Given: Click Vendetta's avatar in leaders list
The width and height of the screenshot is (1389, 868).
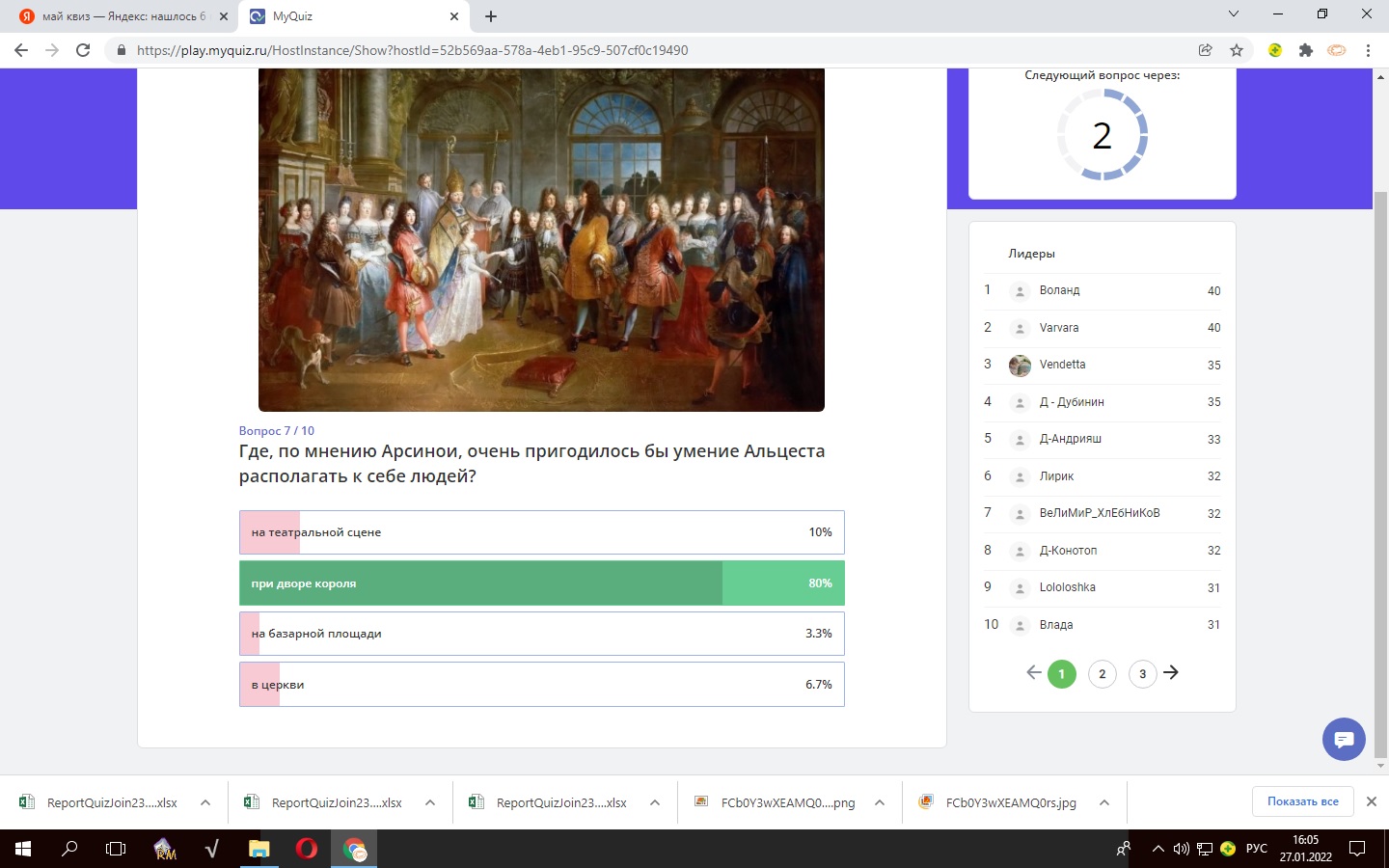Looking at the screenshot, I should coord(1020,366).
